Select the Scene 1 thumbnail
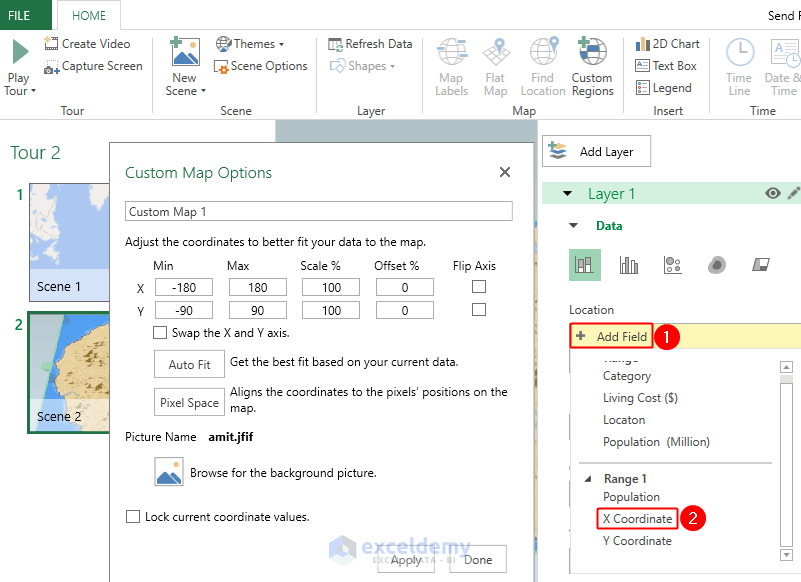This screenshot has height=582, width=801. point(69,242)
